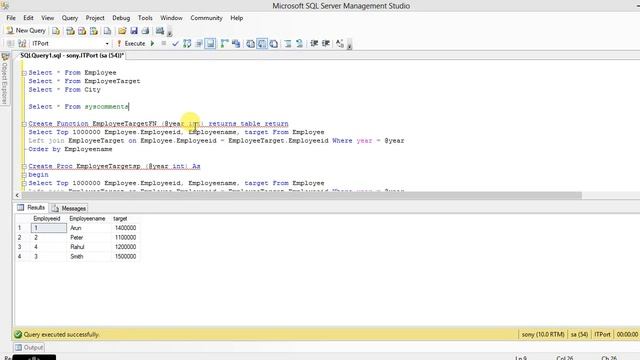Open the Debug menu

coord(121,18)
